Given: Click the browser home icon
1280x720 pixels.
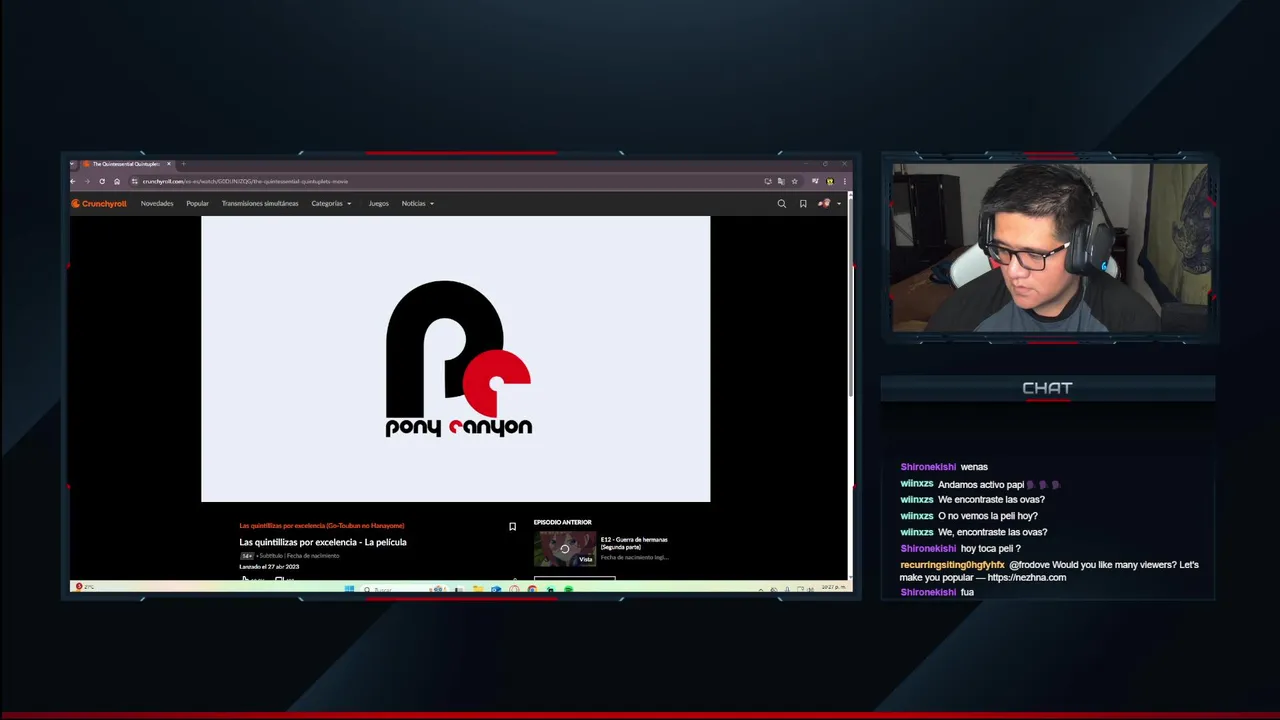Looking at the screenshot, I should 117,181.
